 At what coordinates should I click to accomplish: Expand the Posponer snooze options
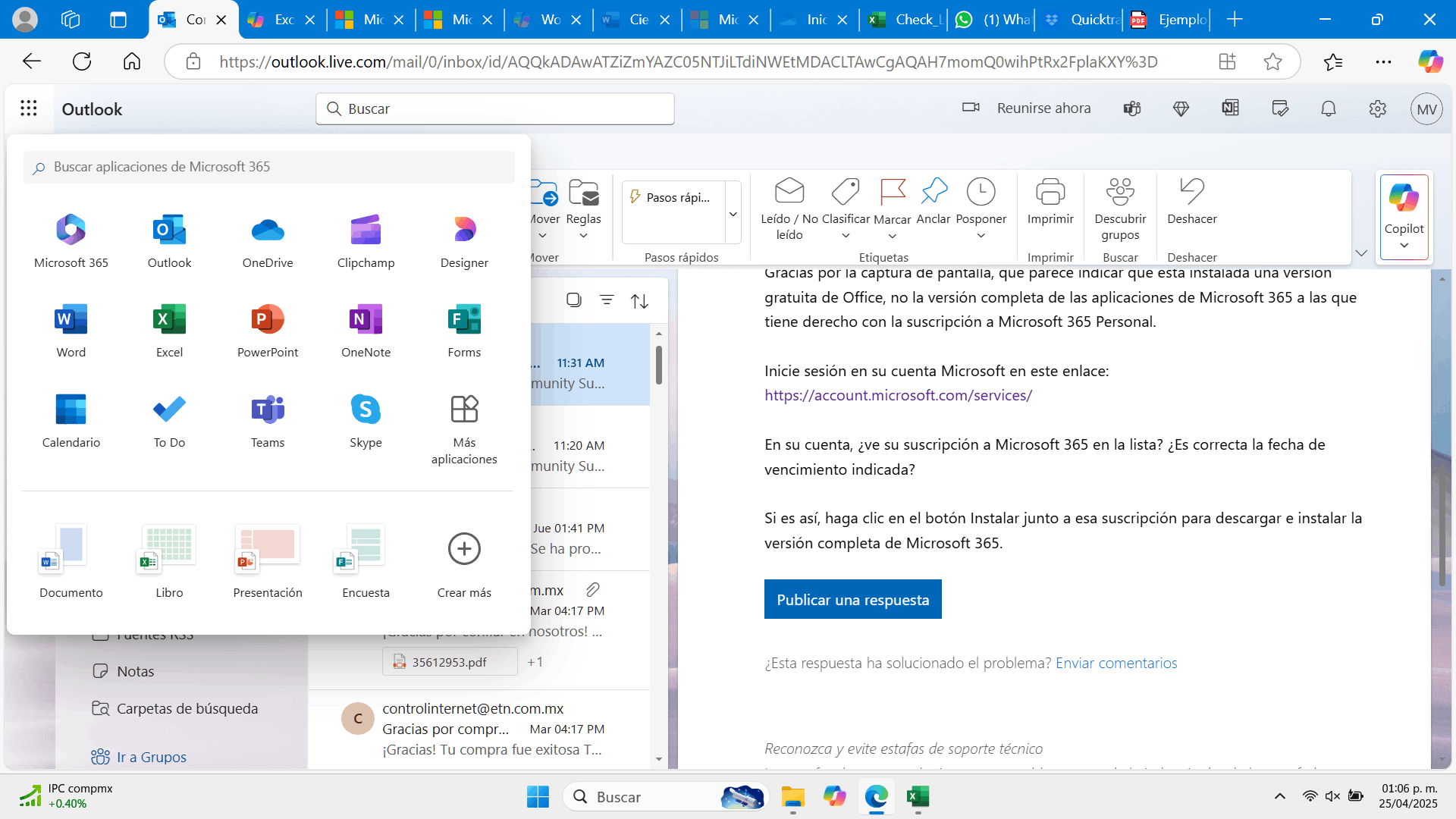981,236
